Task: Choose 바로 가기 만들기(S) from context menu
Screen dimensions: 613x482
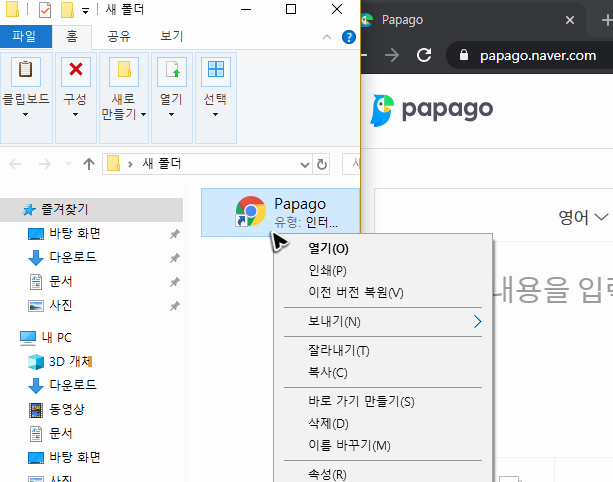Action: point(383,401)
